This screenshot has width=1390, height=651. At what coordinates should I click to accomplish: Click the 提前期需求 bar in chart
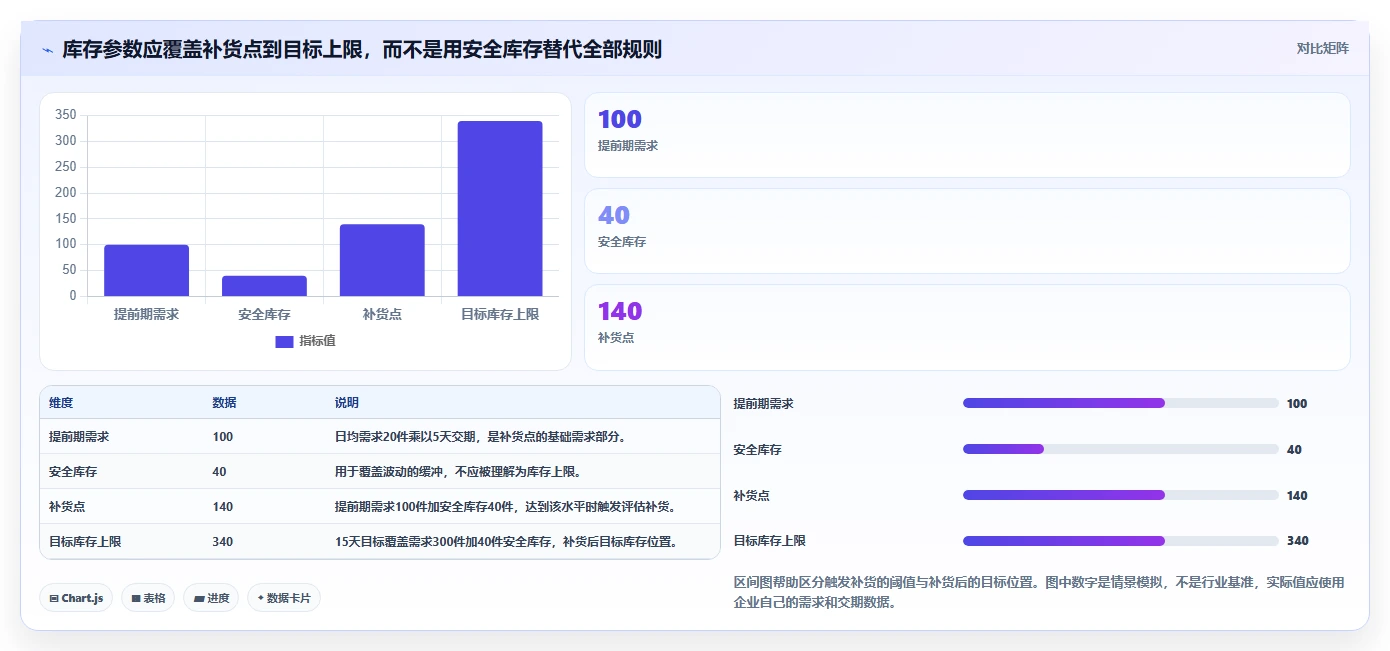pos(146,270)
